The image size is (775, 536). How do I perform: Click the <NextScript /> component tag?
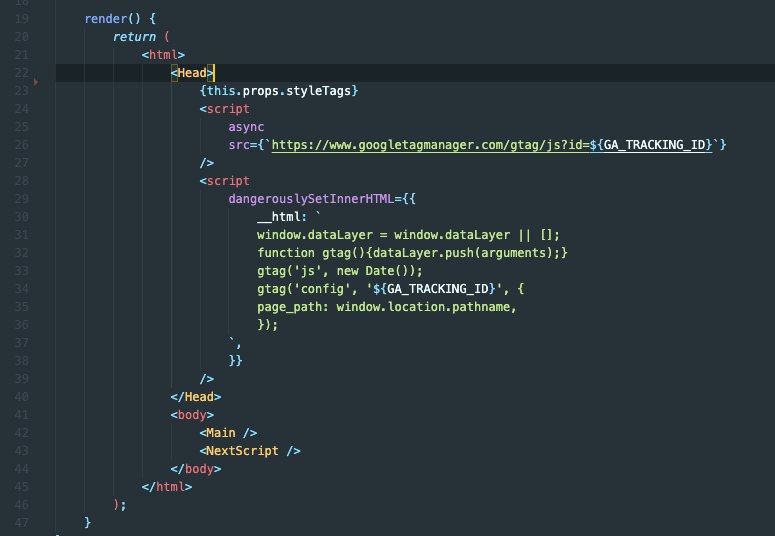pos(250,451)
